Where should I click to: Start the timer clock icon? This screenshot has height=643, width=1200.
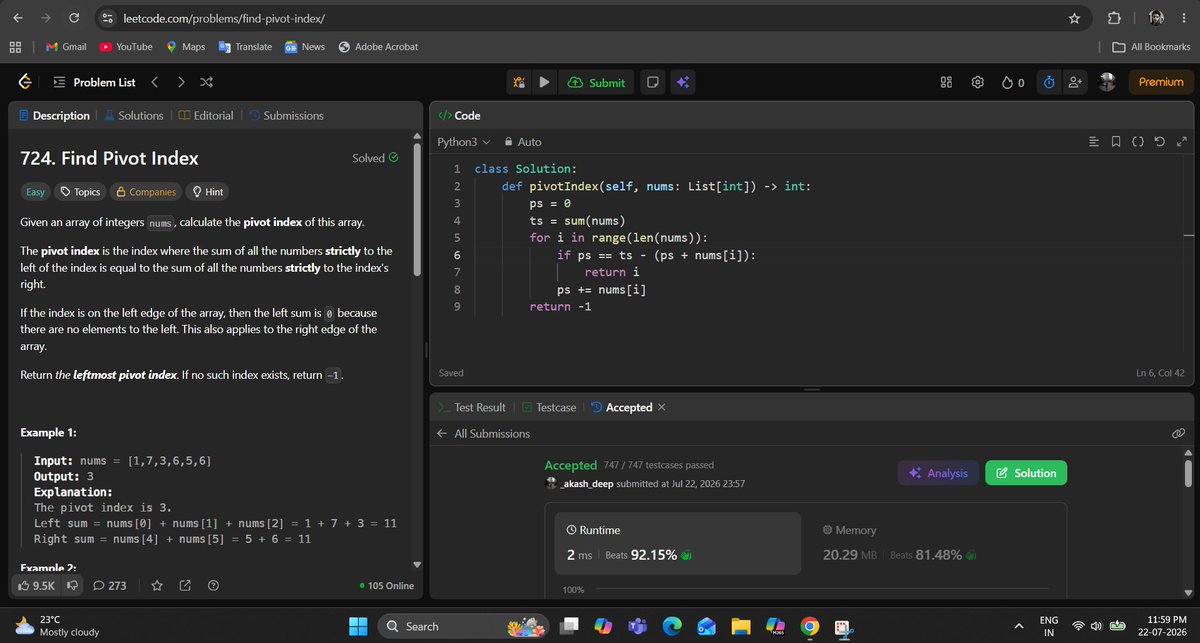pos(1049,83)
